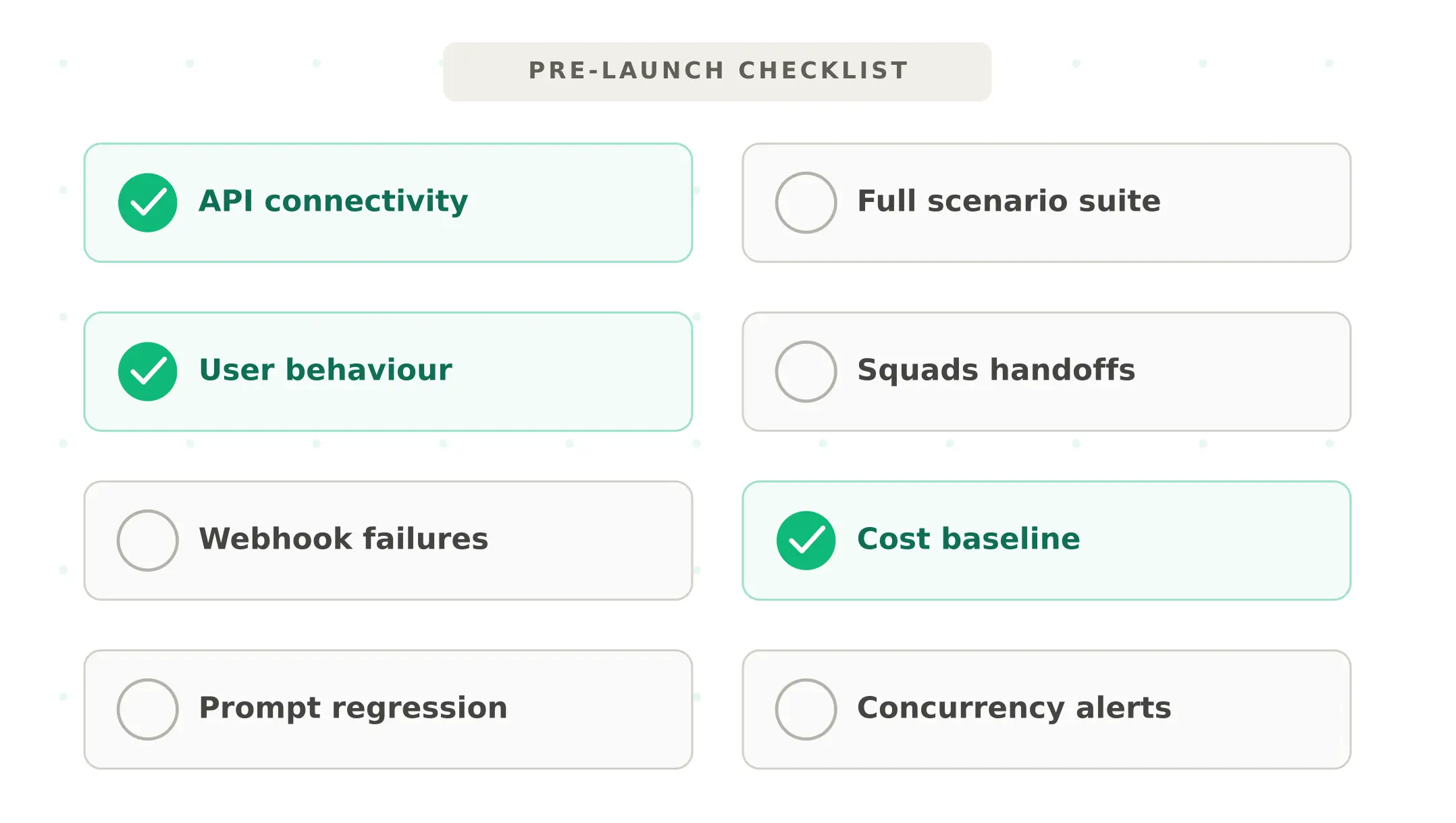Image resolution: width=1456 pixels, height=823 pixels.
Task: Click the API connectivity label text
Action: tap(333, 201)
